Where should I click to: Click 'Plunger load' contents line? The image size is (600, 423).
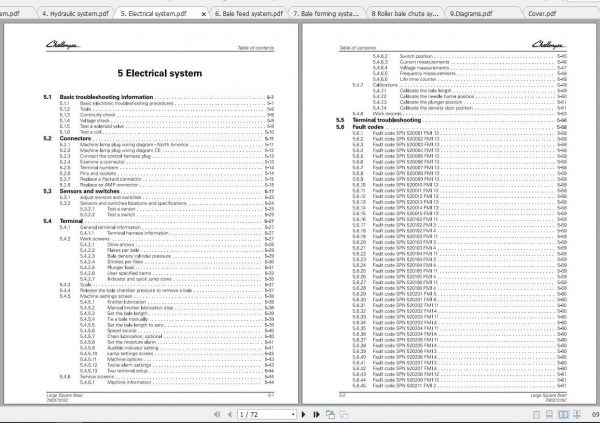pyautogui.click(x=177, y=268)
